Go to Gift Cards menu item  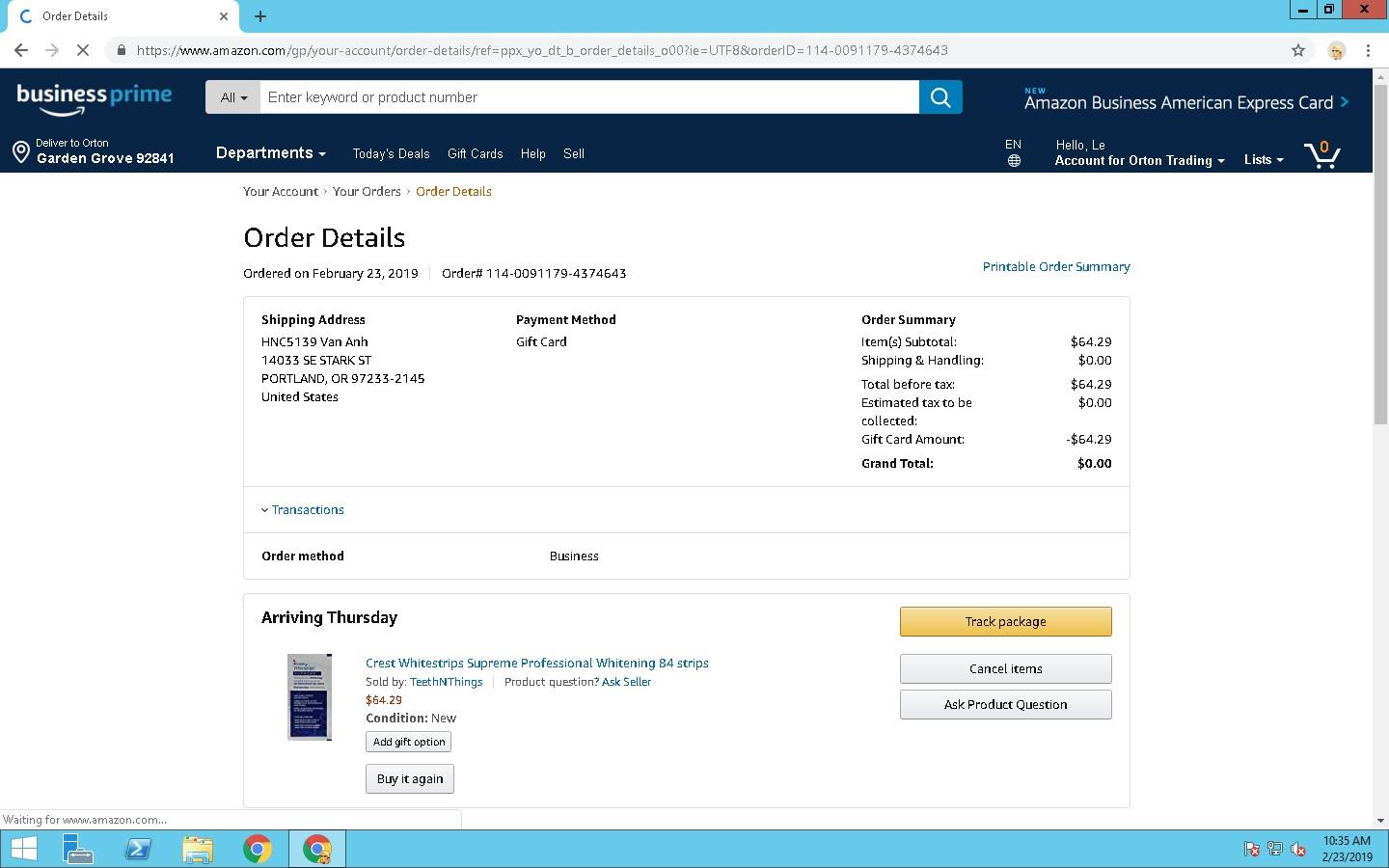coord(475,154)
